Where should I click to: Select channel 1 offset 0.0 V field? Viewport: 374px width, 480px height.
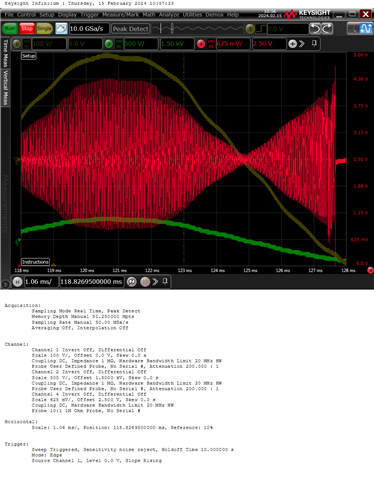pyautogui.click(x=85, y=44)
